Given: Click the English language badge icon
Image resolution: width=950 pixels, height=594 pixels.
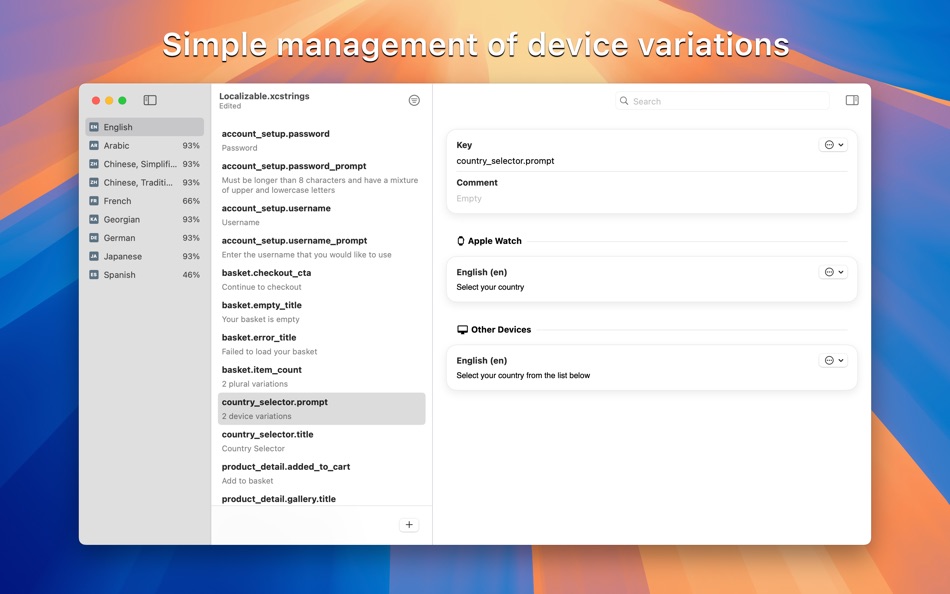Looking at the screenshot, I should point(94,127).
